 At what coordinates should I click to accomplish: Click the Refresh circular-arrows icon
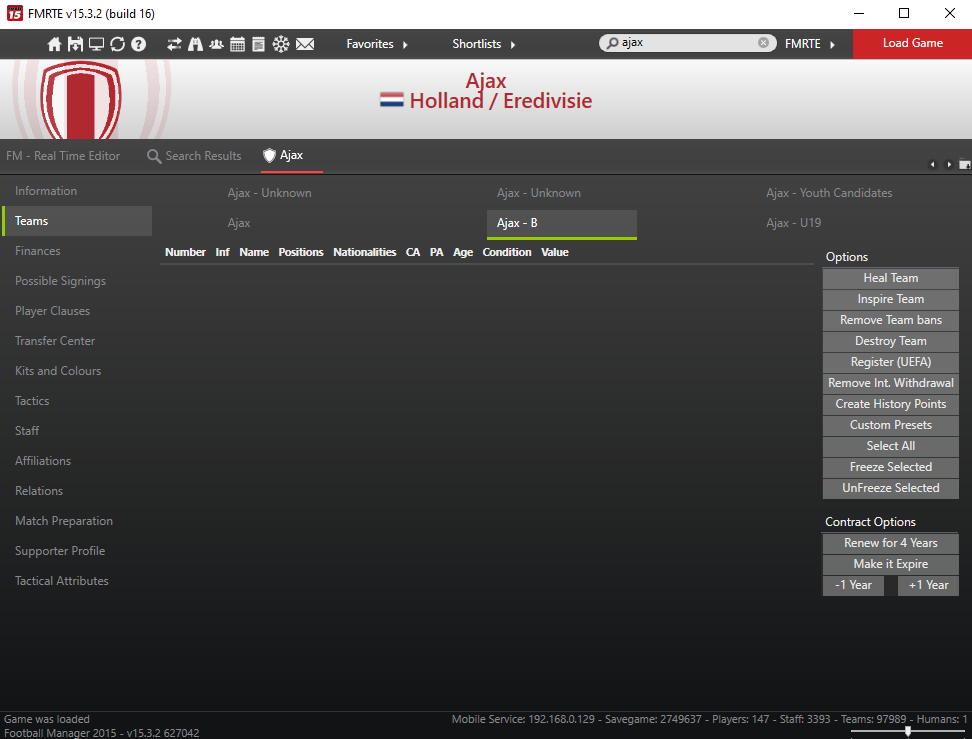coord(117,44)
